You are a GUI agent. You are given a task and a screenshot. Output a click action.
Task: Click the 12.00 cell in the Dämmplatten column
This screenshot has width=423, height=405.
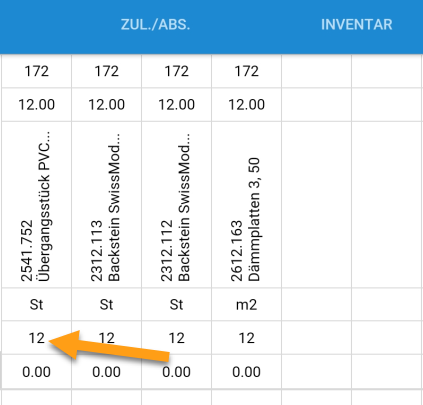pyautogui.click(x=246, y=105)
